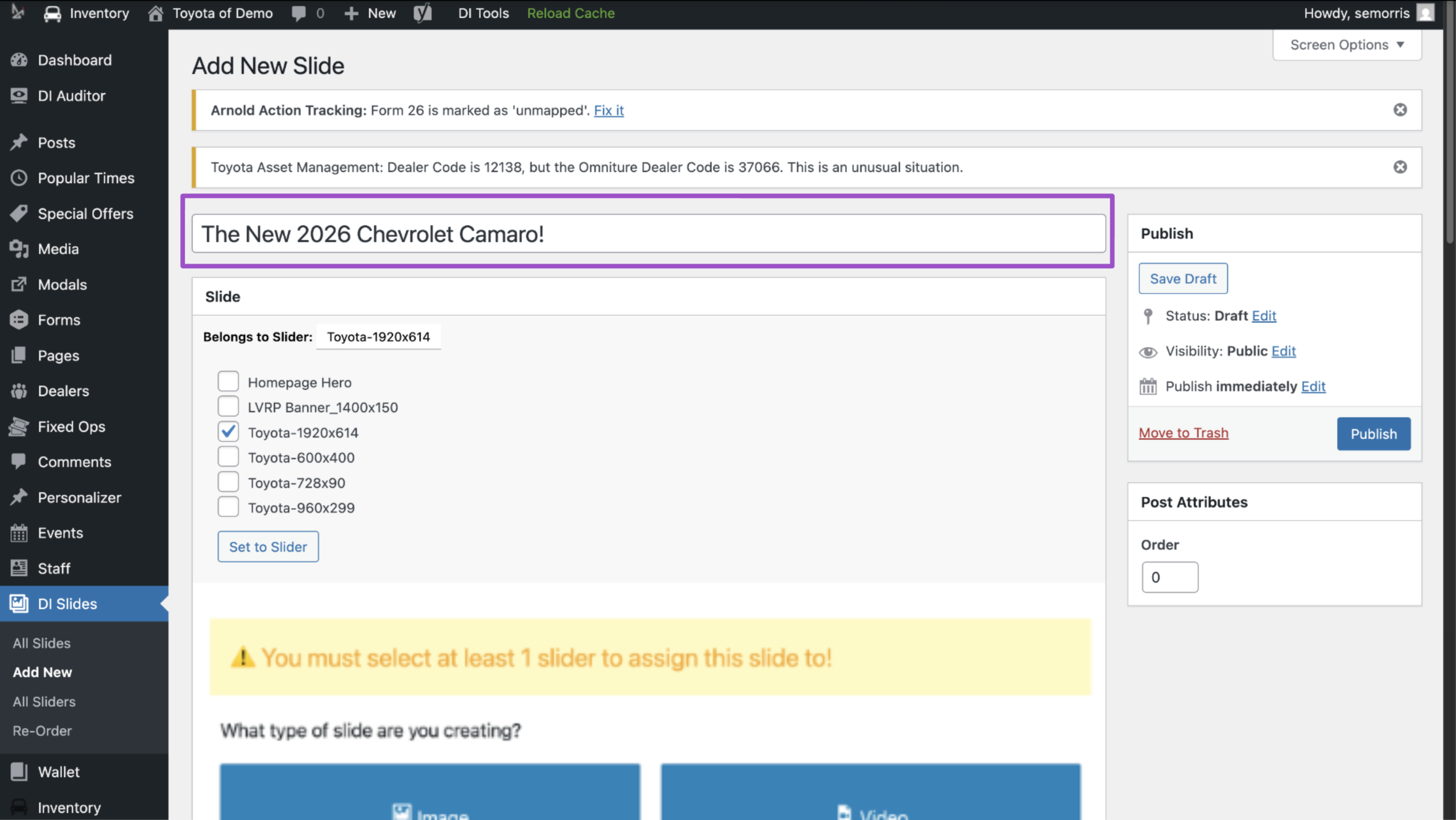This screenshot has height=820, width=1456.
Task: Click the comments bubble icon in admin bar
Action: tap(299, 13)
